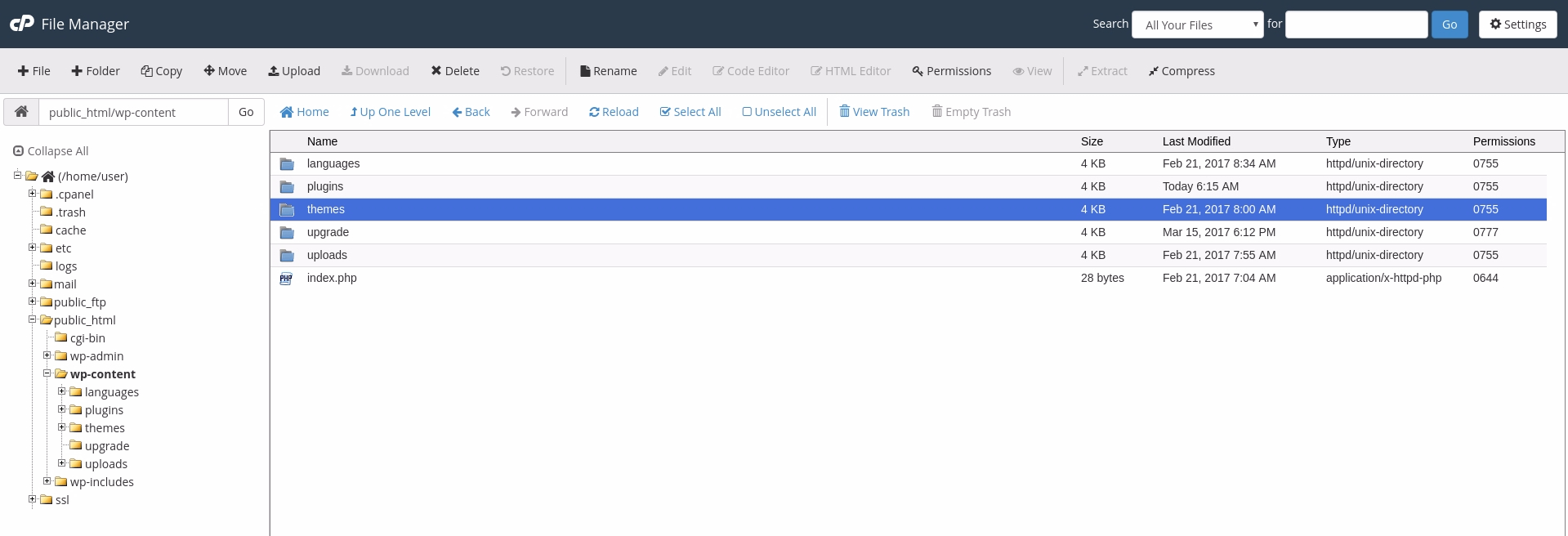Click Rename in the toolbar

[608, 71]
